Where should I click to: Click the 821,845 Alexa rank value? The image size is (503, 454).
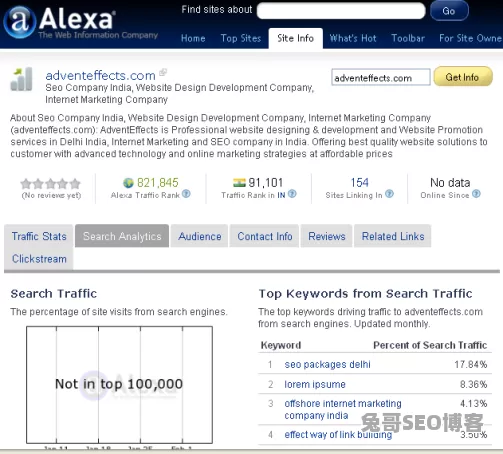click(x=158, y=183)
